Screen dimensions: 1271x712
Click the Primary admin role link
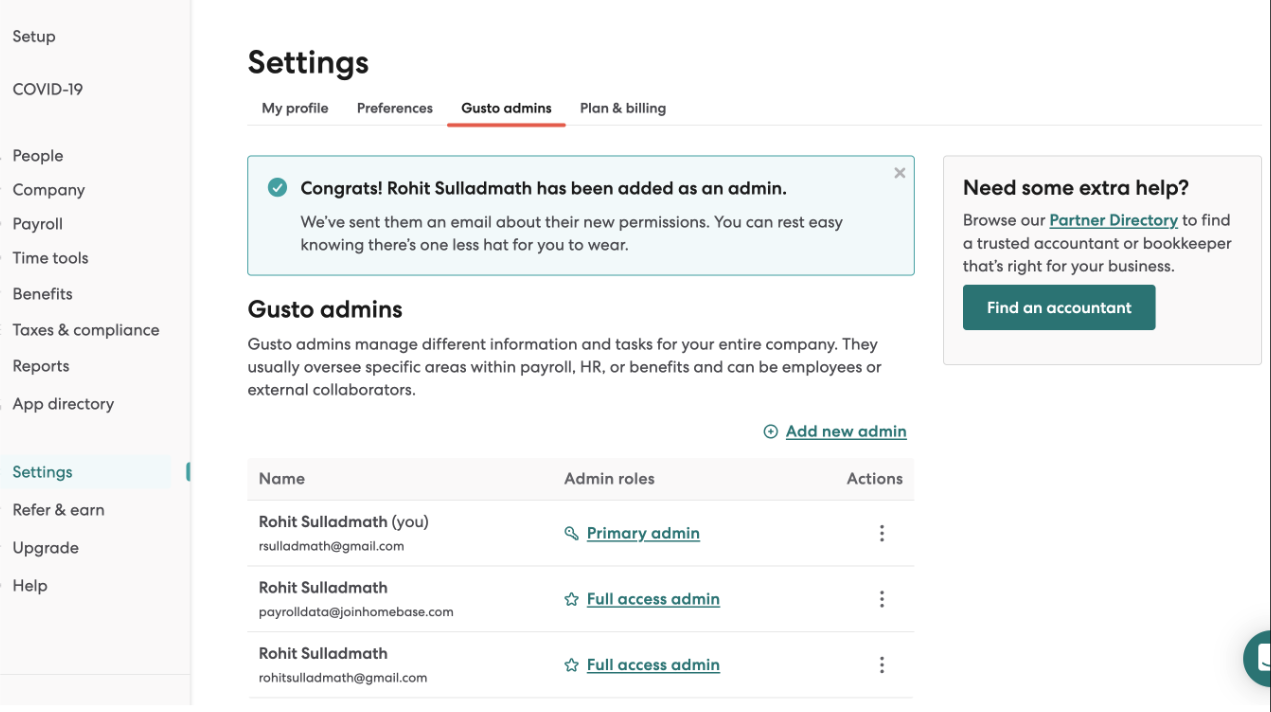point(643,533)
